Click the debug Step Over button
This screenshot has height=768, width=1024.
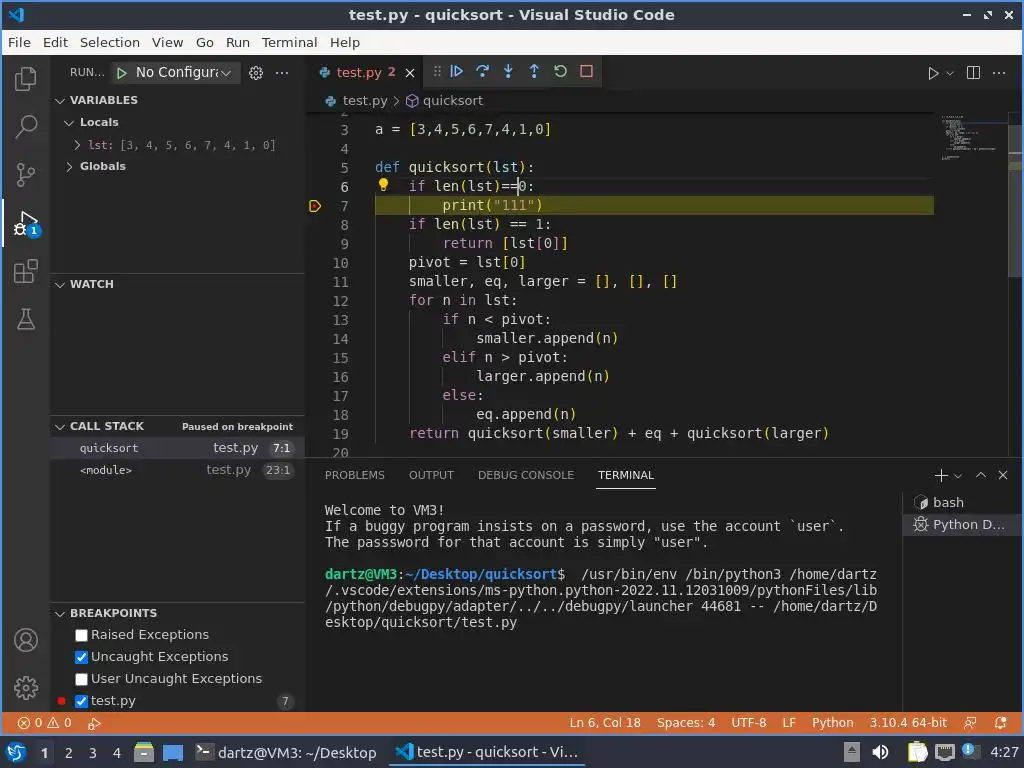tap(483, 71)
